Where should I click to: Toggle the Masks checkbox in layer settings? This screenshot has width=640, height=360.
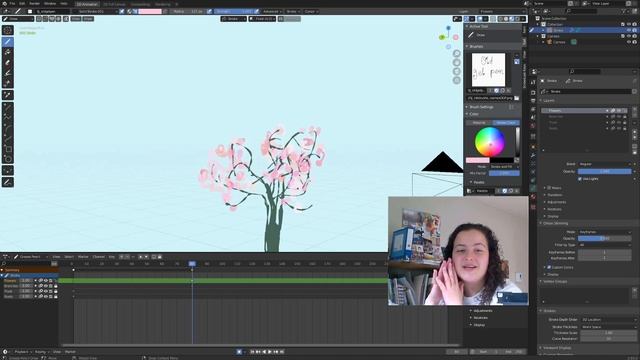tap(549, 188)
